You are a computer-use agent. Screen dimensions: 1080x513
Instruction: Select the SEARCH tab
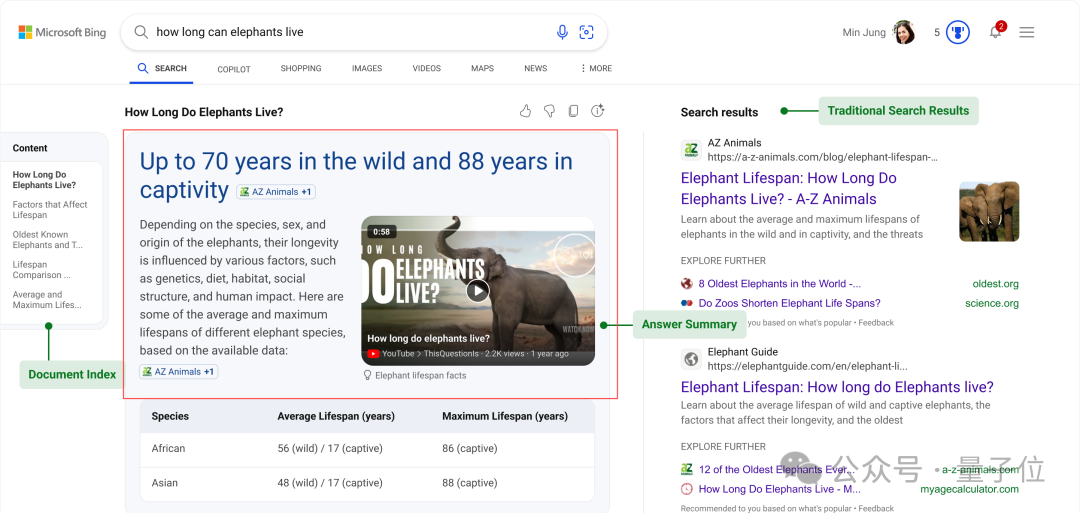(x=162, y=69)
